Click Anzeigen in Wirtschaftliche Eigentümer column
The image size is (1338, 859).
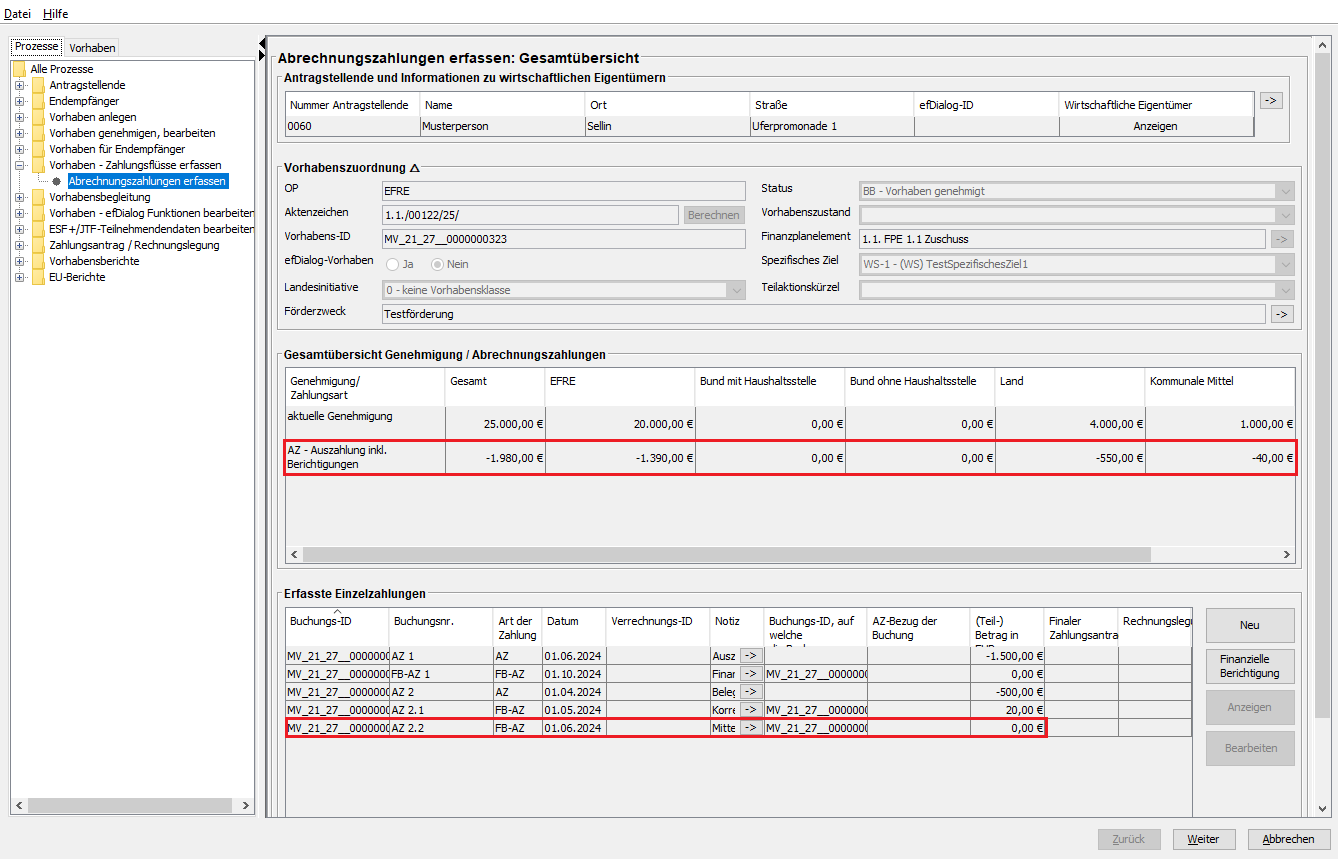coord(1155,126)
